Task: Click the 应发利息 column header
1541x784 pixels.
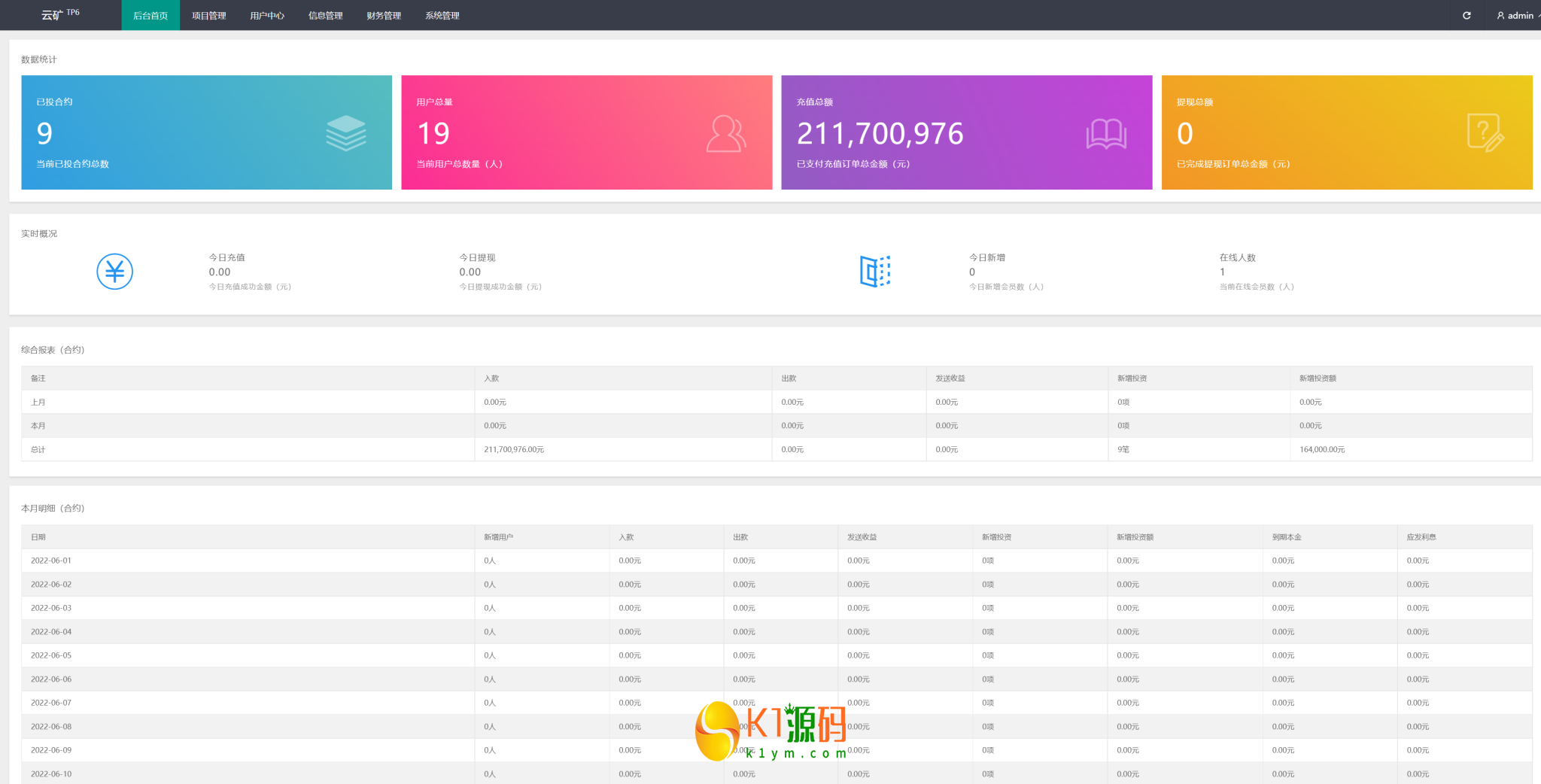Action: (1421, 537)
